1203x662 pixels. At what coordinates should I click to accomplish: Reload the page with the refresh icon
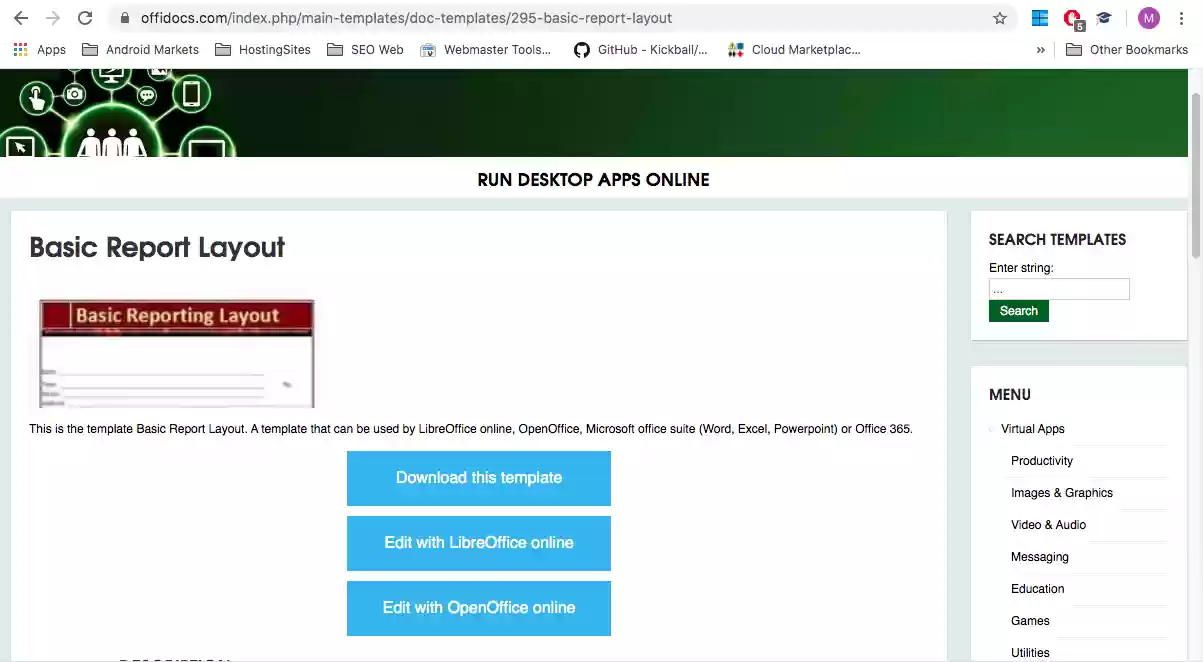[x=85, y=18]
